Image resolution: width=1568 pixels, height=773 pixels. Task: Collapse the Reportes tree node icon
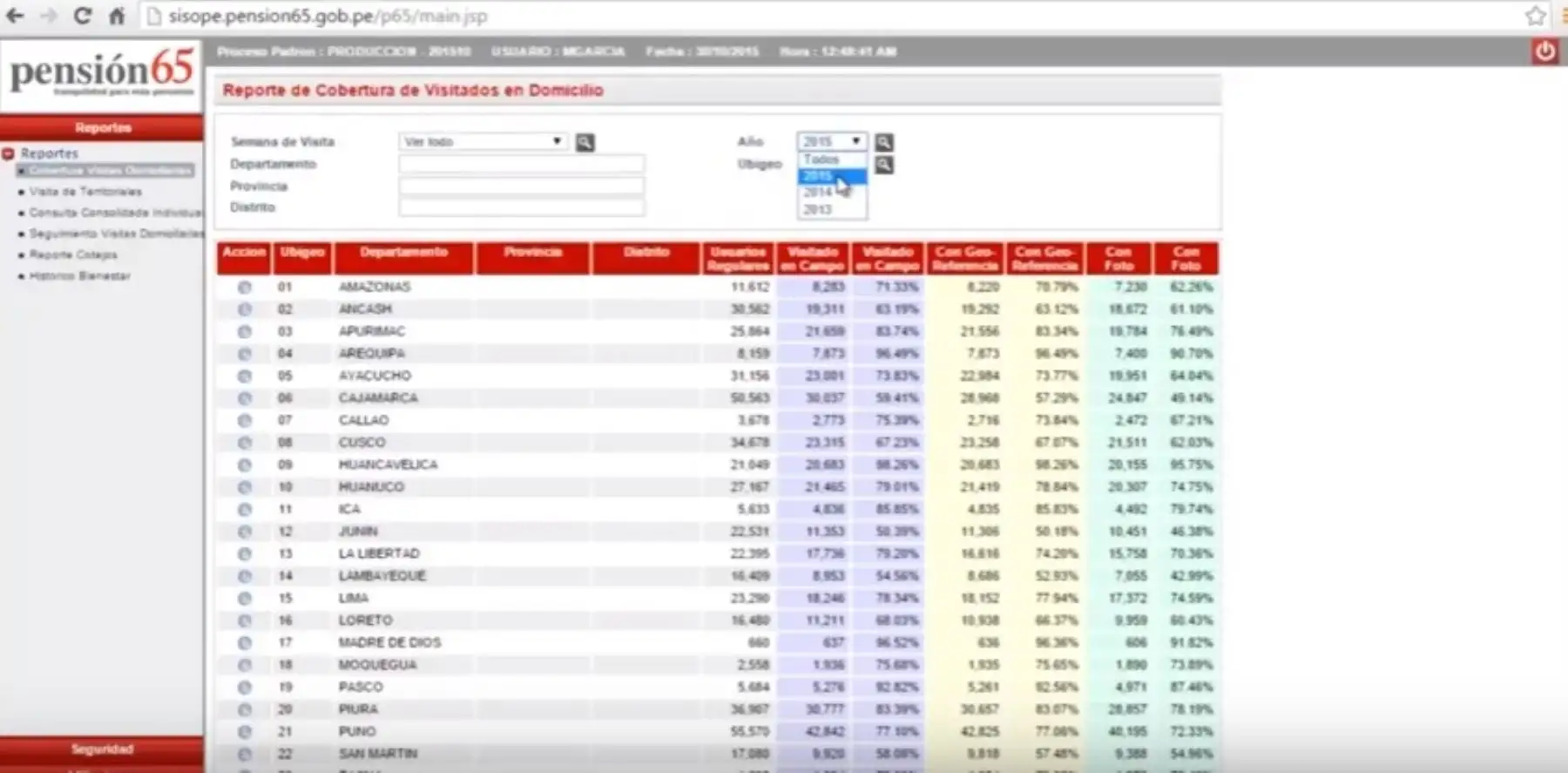point(8,153)
